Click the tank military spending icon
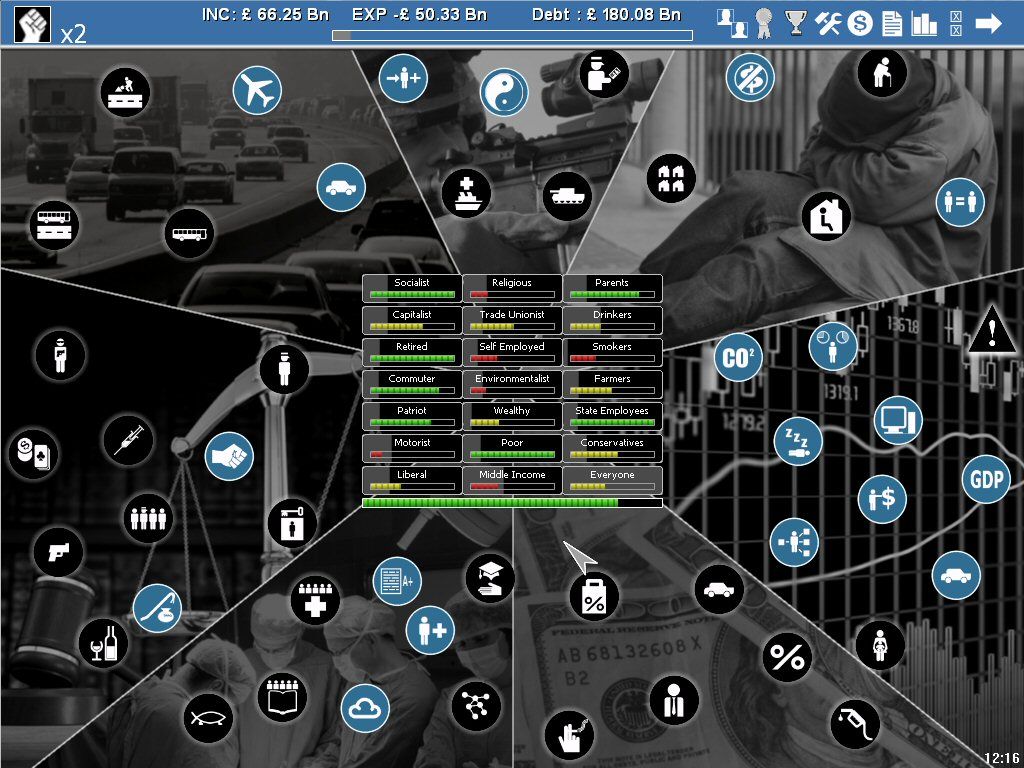 (567, 196)
